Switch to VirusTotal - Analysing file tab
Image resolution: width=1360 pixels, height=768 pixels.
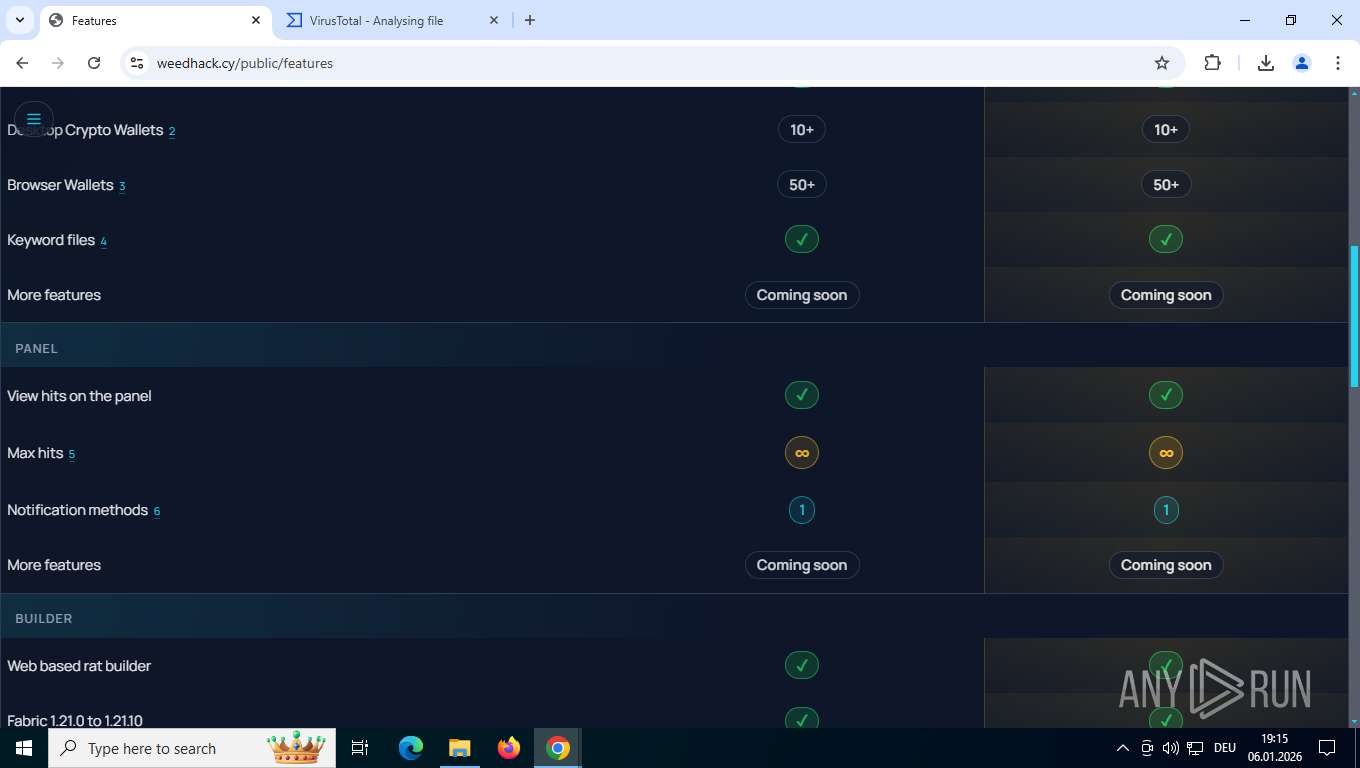pos(392,20)
